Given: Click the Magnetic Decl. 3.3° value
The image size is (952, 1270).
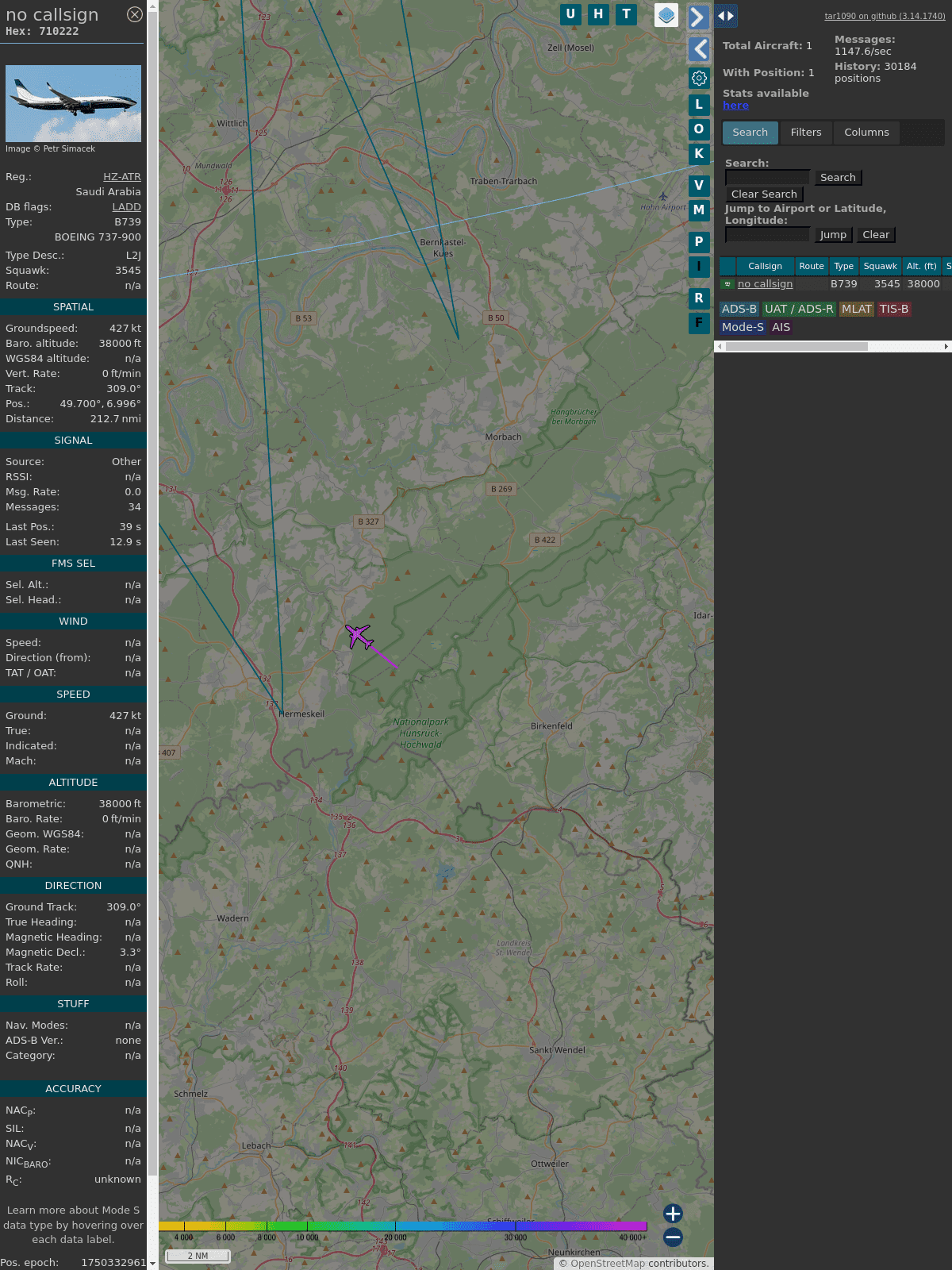Looking at the screenshot, I should click(x=130, y=952).
